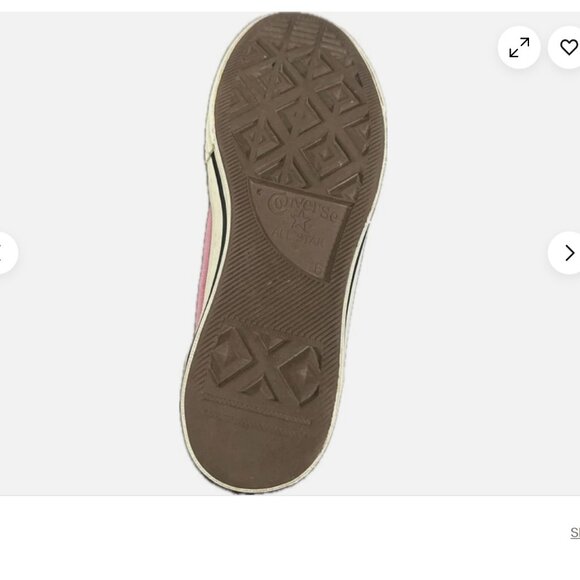
Task: Move the gallery back with the left chevron
Action: pos(7,253)
